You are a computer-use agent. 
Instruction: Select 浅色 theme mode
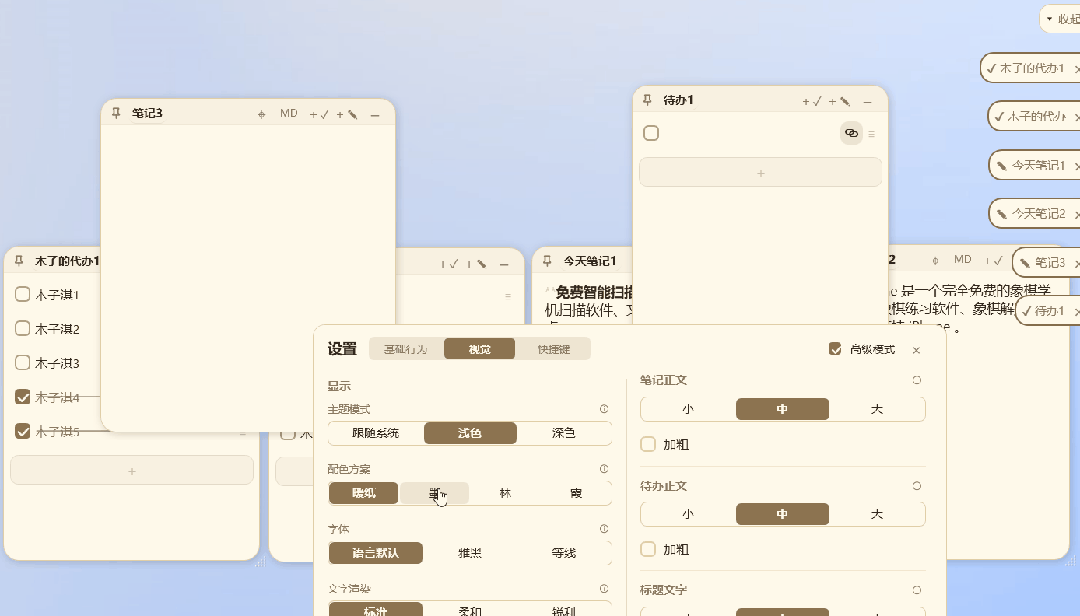[x=470, y=433]
